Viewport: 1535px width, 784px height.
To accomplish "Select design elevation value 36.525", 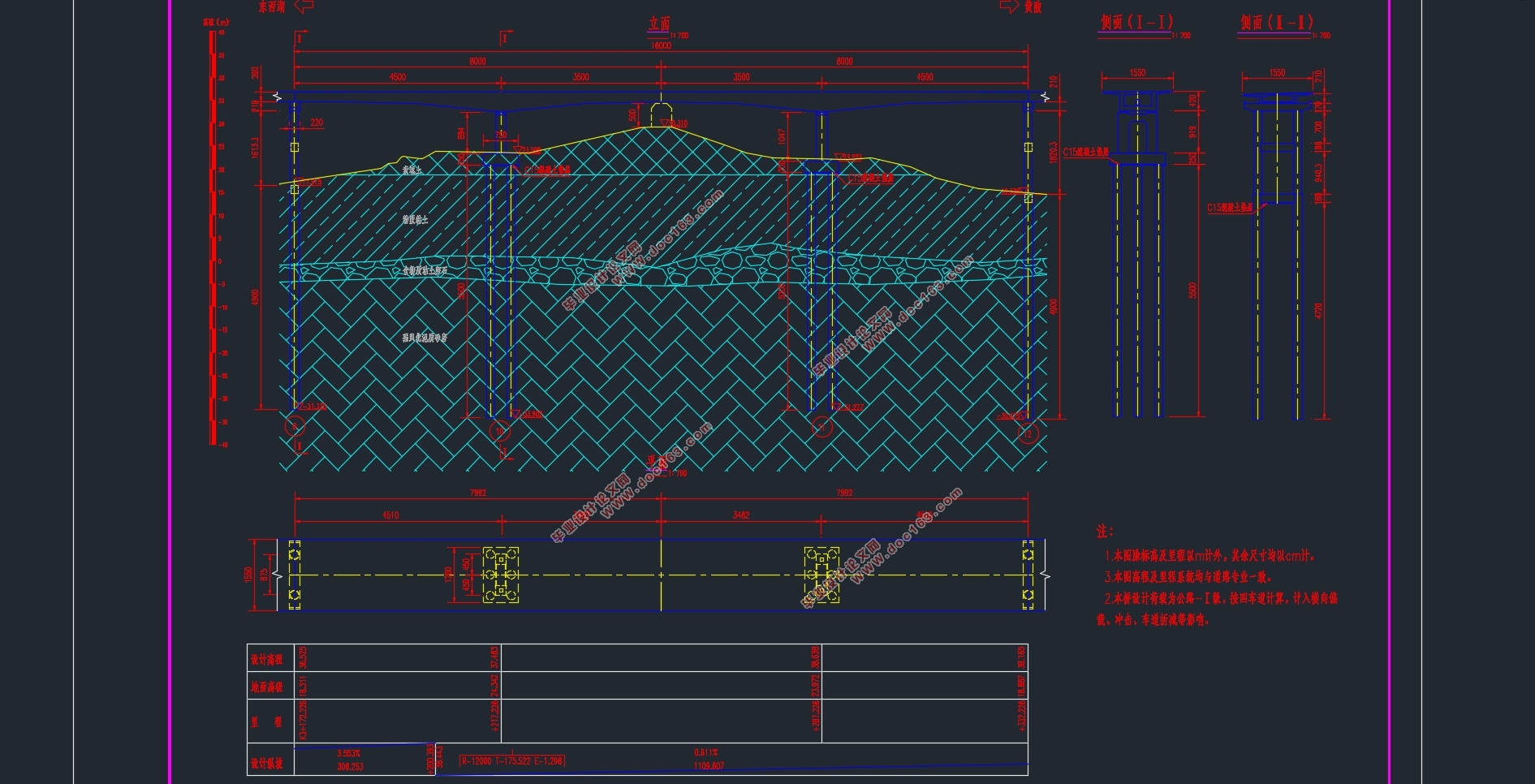I will tap(304, 657).
